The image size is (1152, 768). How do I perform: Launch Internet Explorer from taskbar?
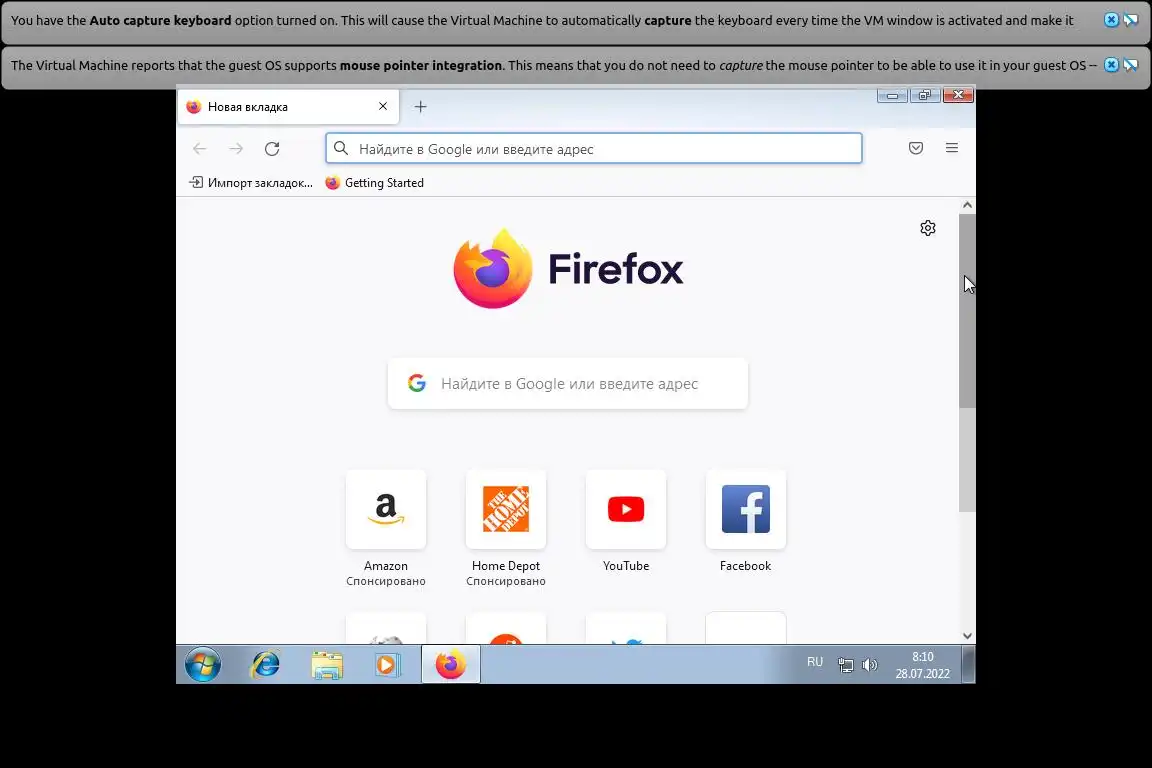click(x=265, y=664)
